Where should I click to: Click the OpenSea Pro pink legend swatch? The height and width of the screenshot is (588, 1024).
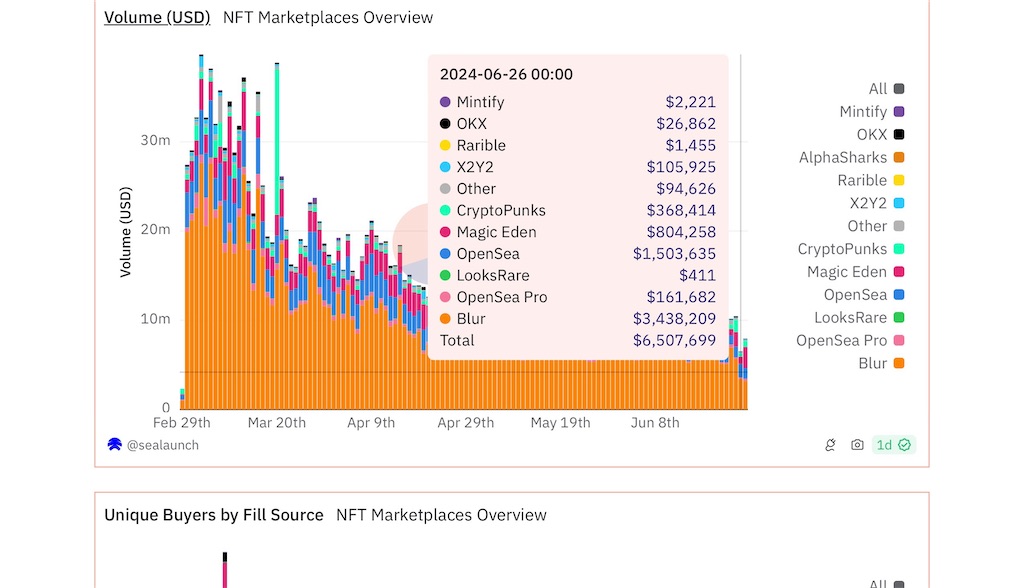click(x=899, y=340)
